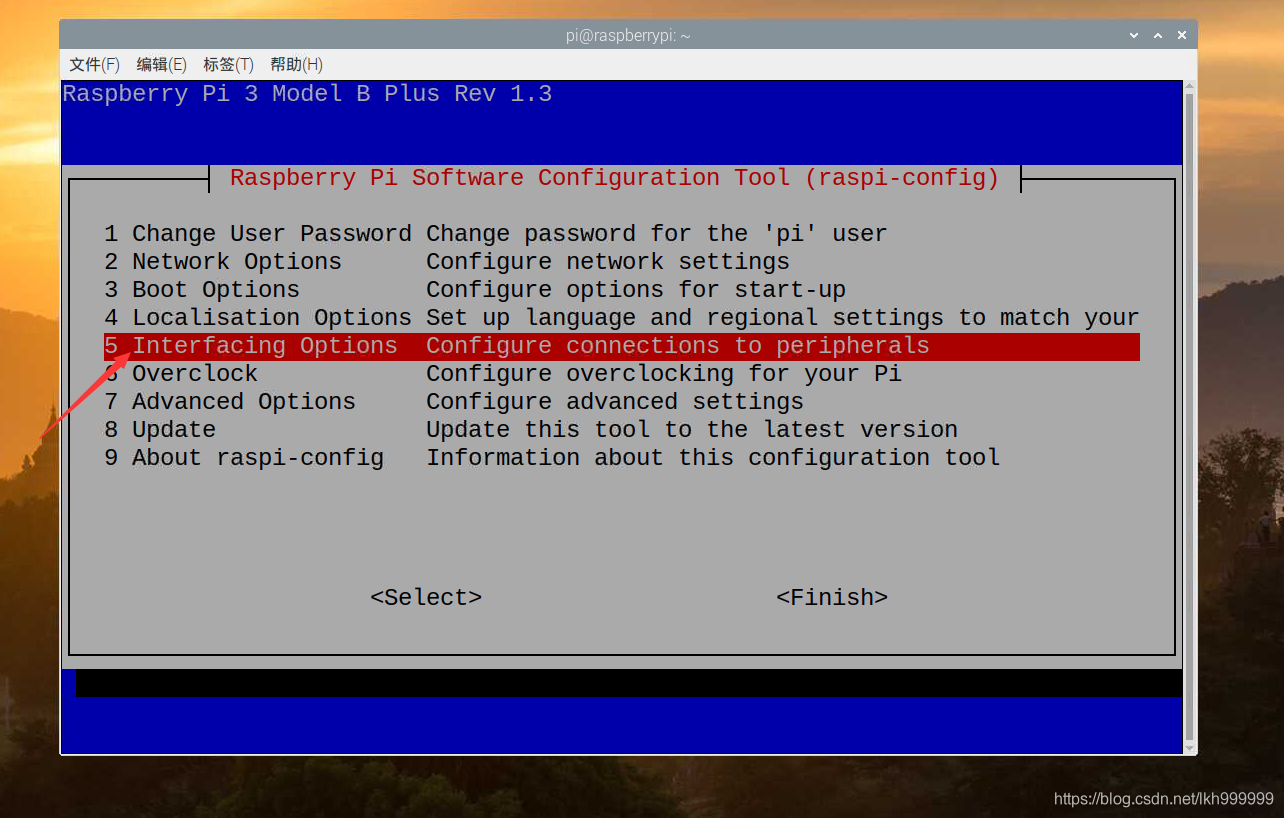Maximize the terminal window
This screenshot has height=818, width=1284.
(x=1158, y=35)
